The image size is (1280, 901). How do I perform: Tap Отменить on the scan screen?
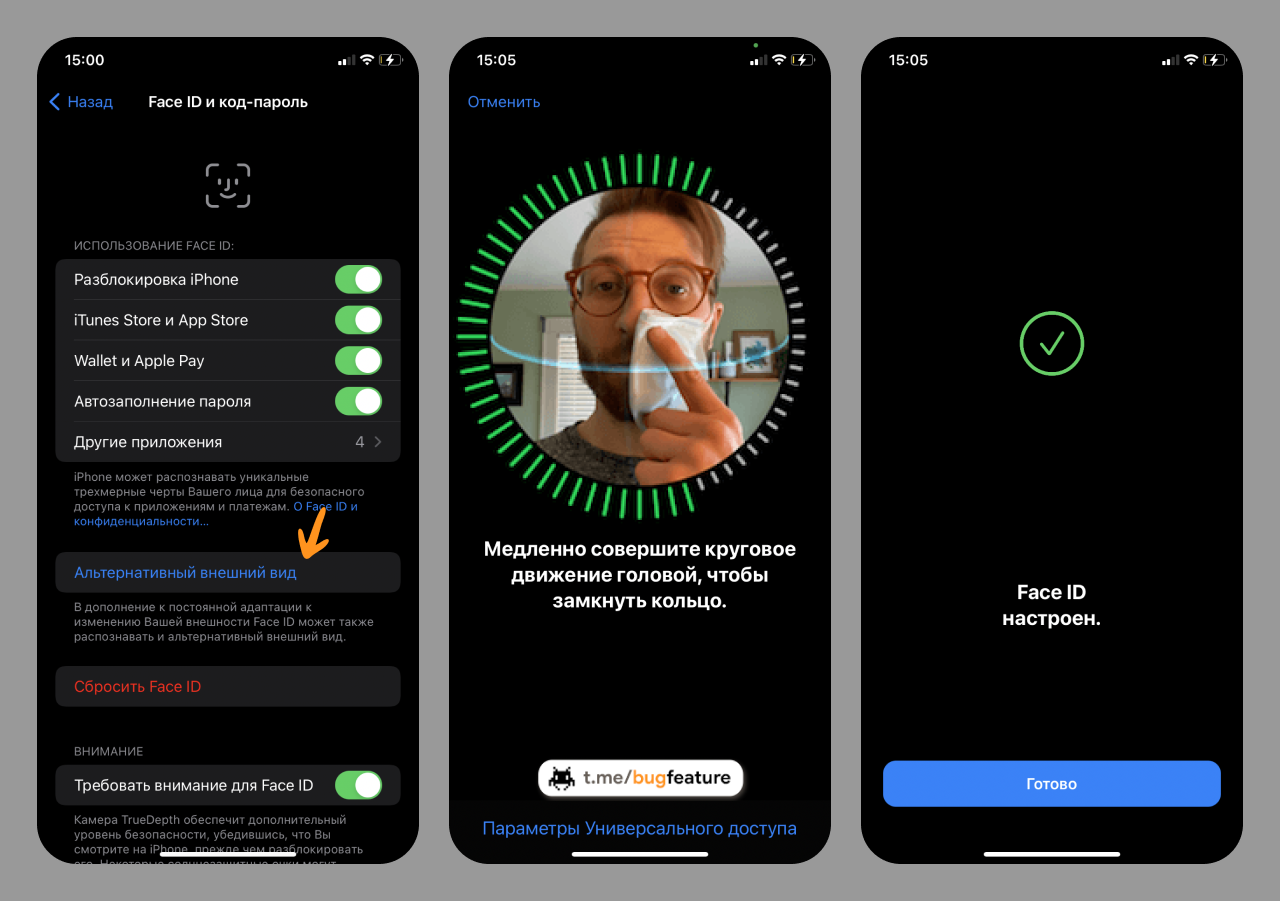[504, 102]
